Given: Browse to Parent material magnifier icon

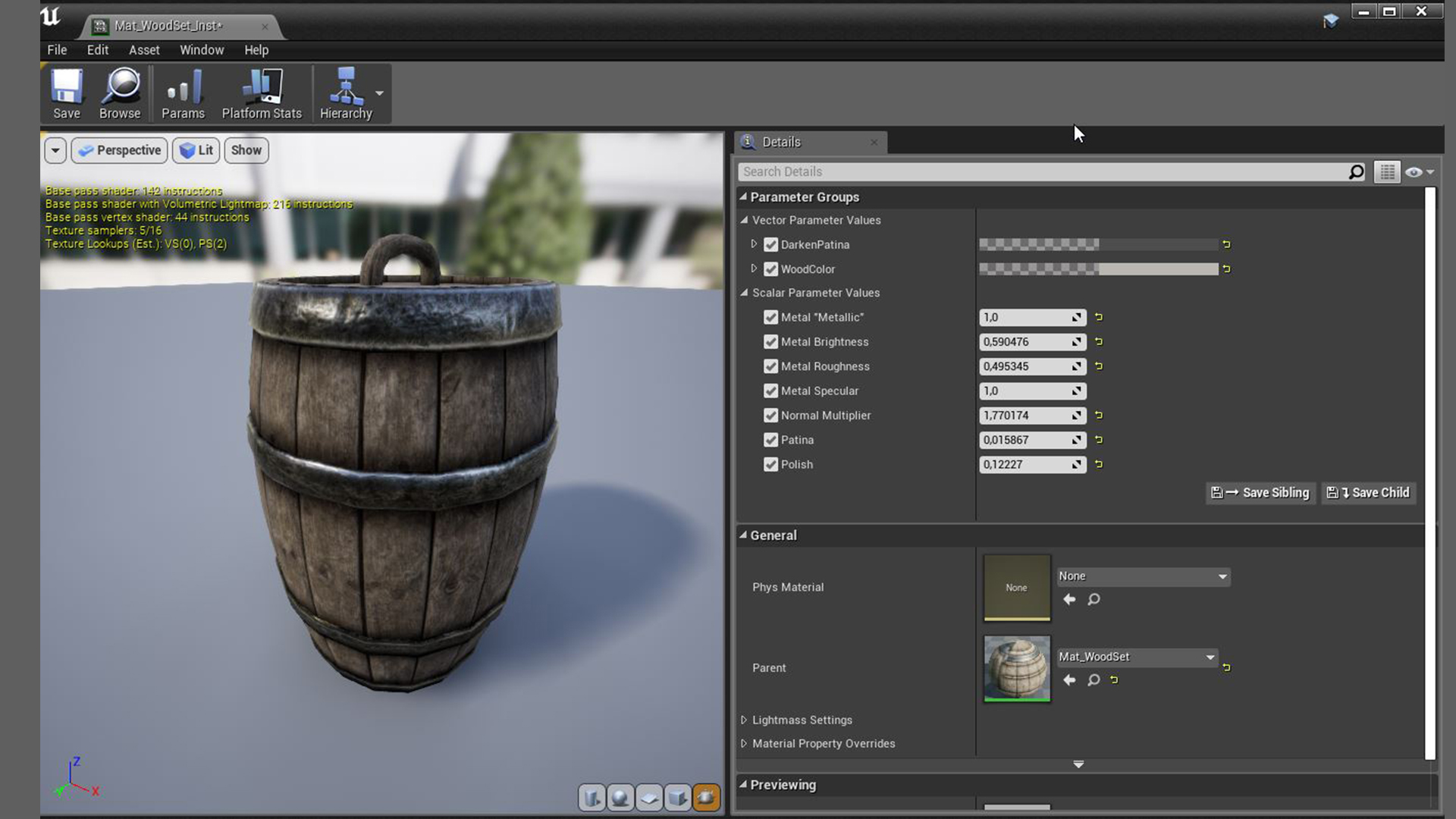Looking at the screenshot, I should 1094,680.
